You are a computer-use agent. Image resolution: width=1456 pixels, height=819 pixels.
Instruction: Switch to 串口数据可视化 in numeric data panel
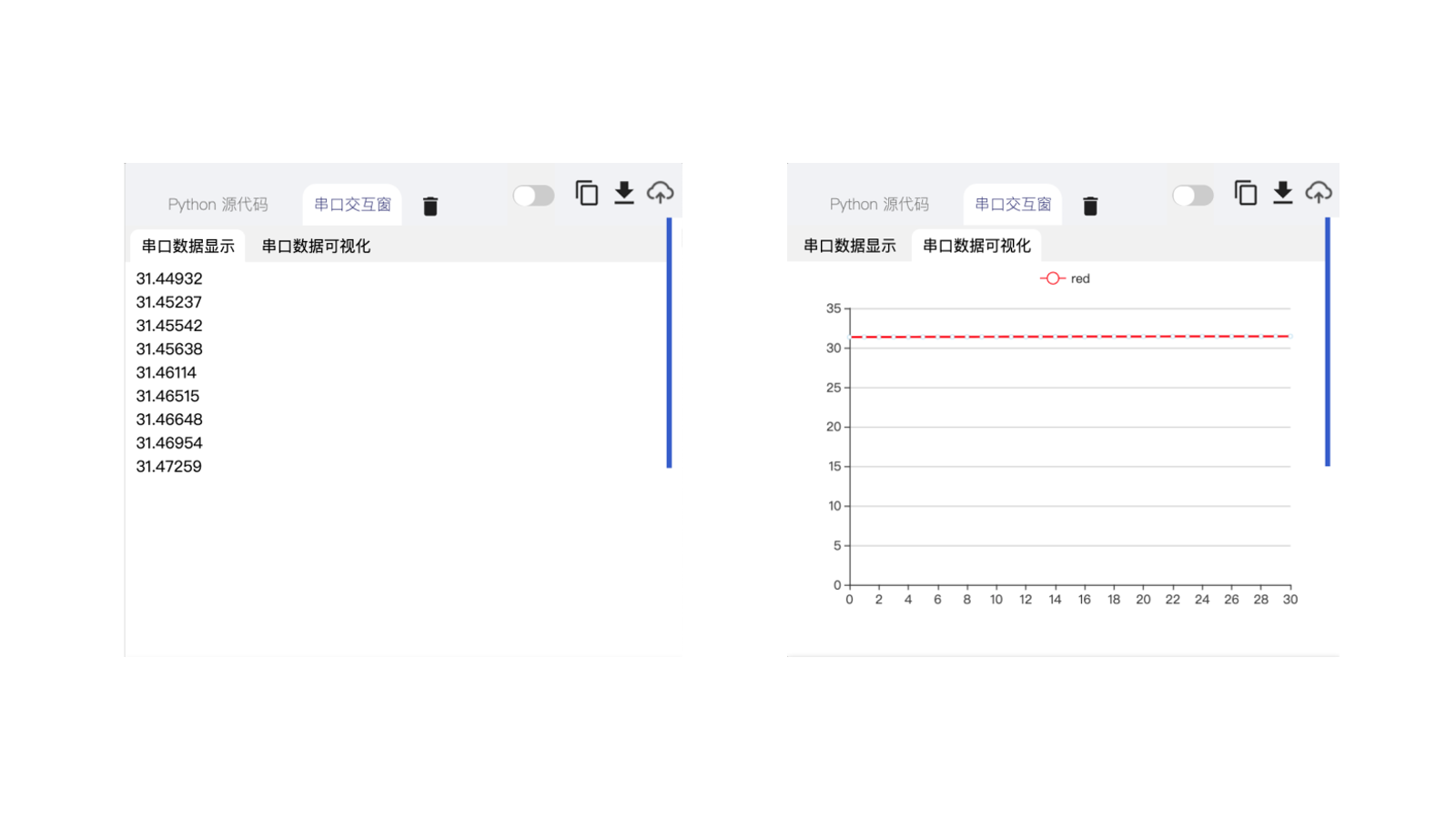[x=316, y=247]
